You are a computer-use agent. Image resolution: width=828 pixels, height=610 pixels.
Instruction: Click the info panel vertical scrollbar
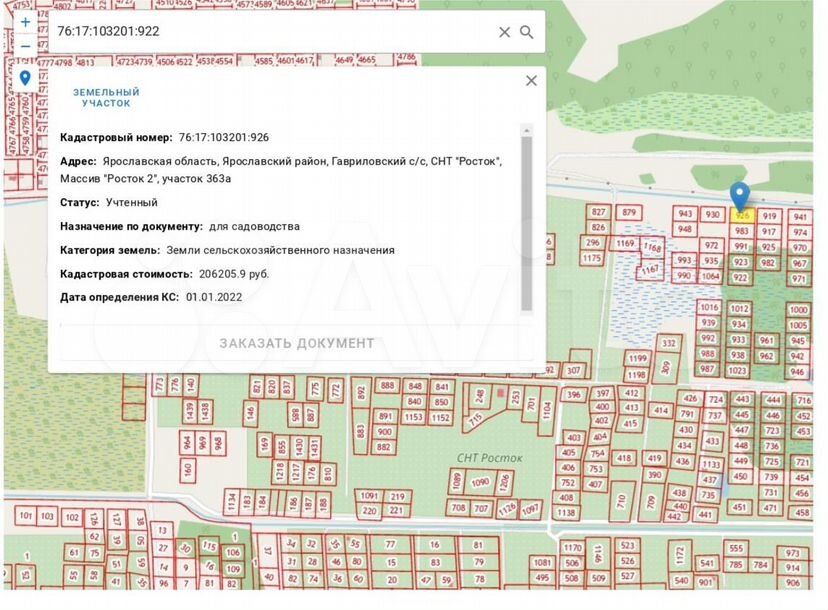tap(528, 220)
